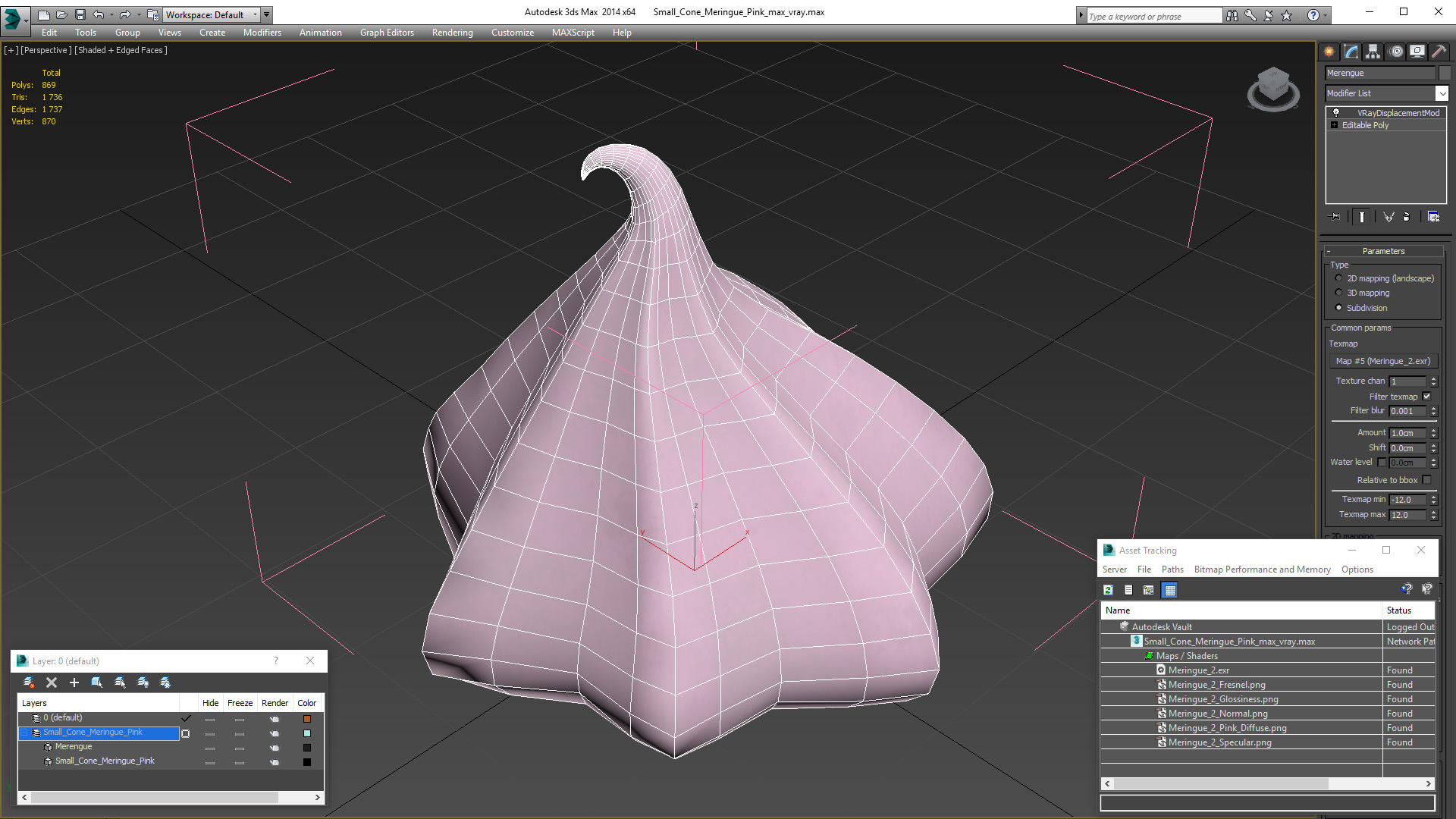Switch Asset Tracking to tree view
The image size is (1456, 819).
pos(1149,590)
